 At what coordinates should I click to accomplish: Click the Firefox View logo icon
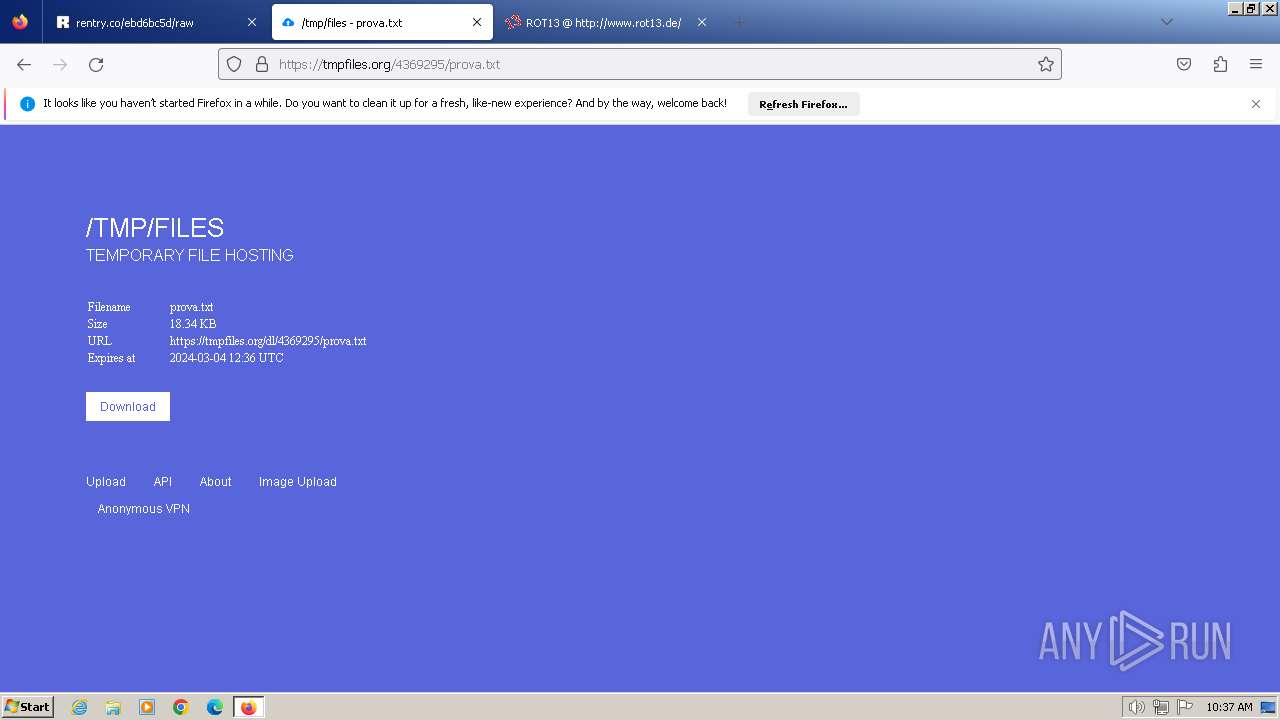(x=20, y=22)
